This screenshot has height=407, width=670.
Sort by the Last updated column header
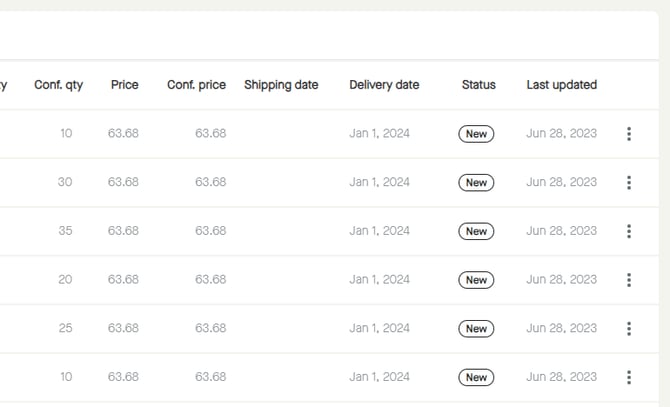tap(561, 85)
